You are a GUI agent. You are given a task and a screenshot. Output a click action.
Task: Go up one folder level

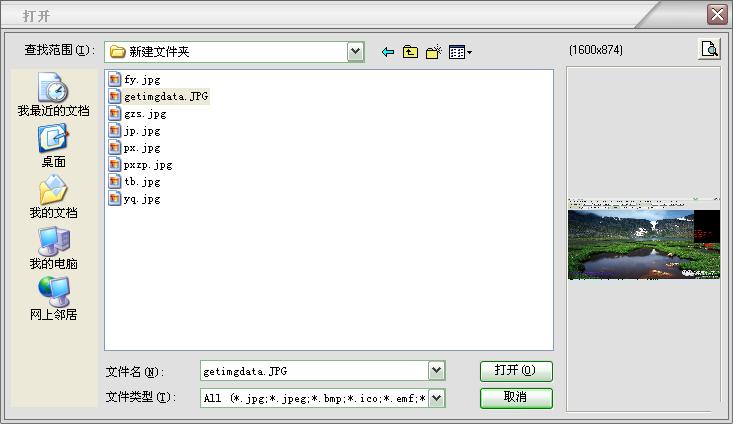pyautogui.click(x=410, y=52)
